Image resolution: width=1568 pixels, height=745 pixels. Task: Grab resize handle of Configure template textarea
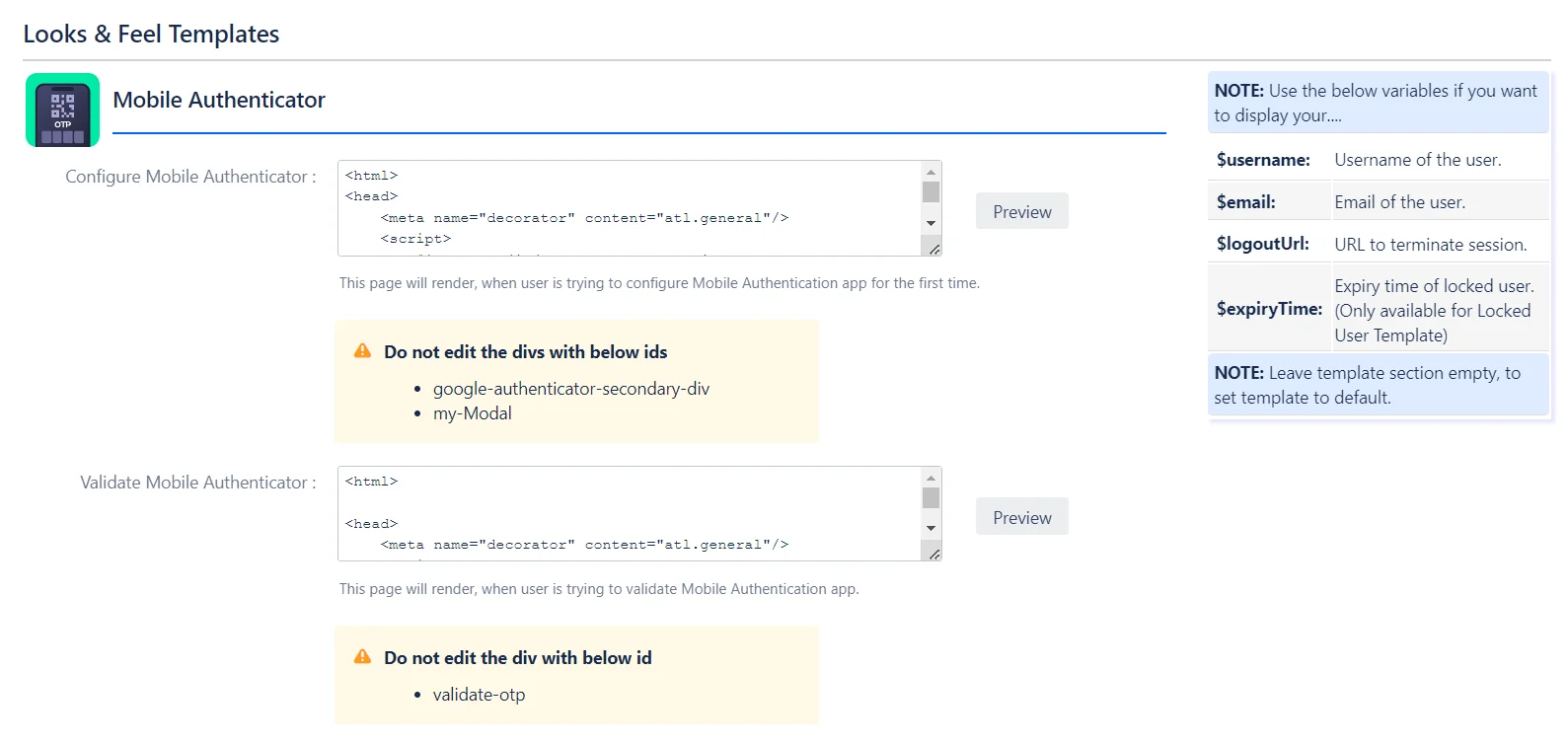(x=933, y=249)
